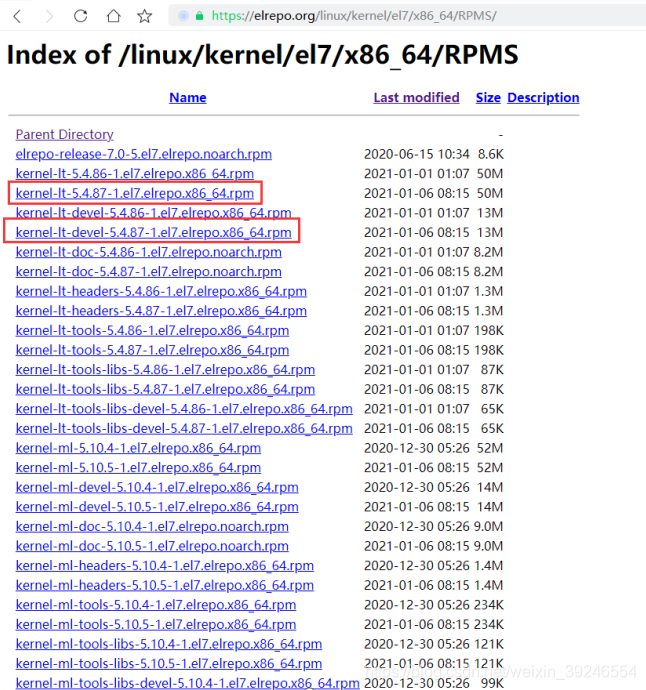Click the browser forward arrow
This screenshot has width=646, height=690.
[x=49, y=16]
